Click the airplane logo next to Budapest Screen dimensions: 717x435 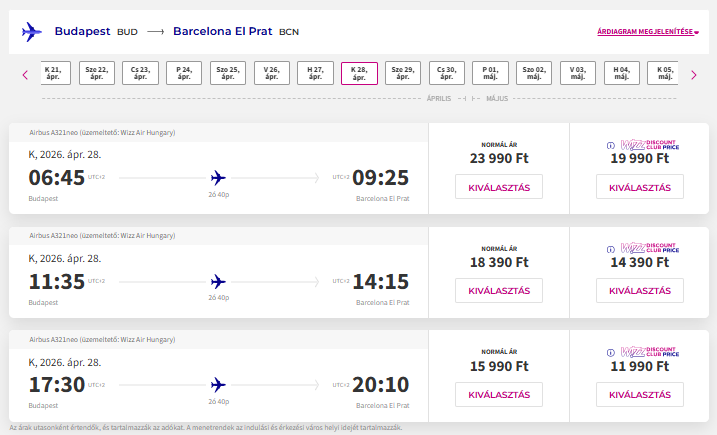coord(32,32)
